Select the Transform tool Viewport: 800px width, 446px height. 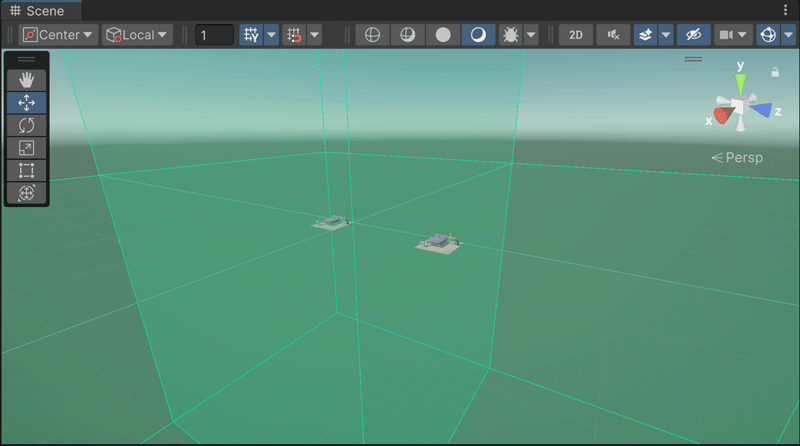27,194
